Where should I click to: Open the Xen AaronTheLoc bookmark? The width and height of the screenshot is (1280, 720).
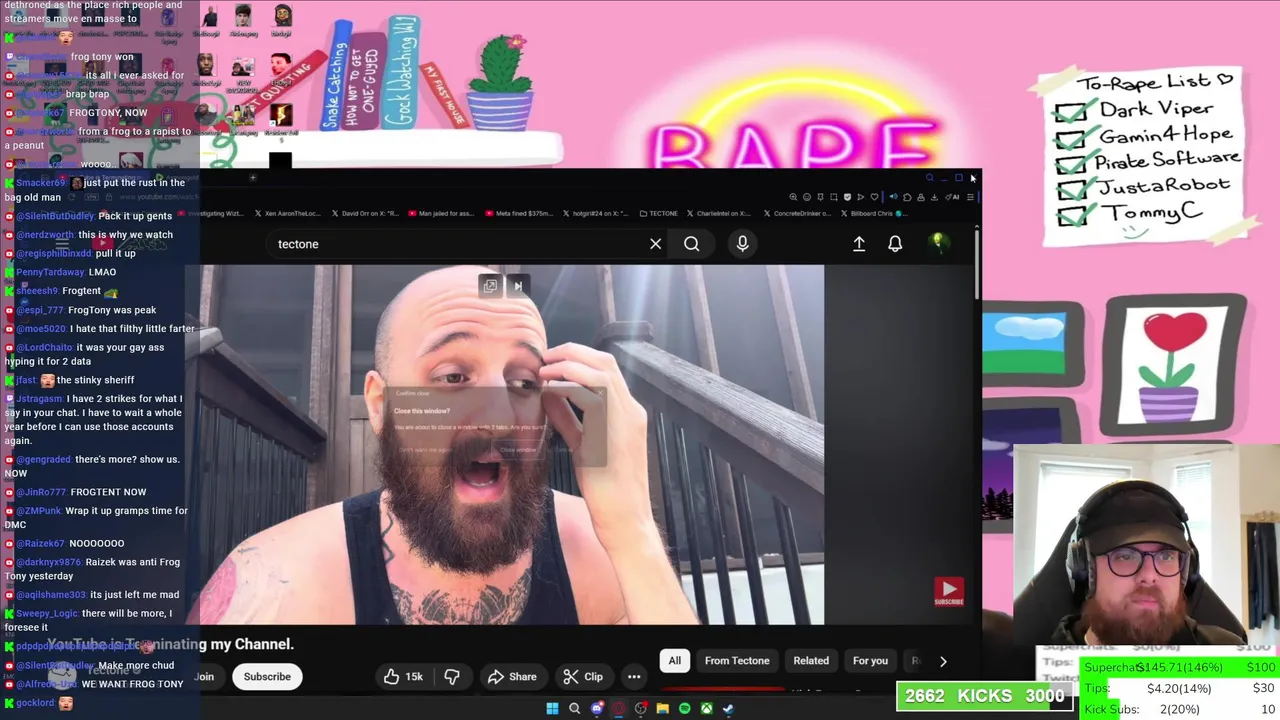pyautogui.click(x=287, y=213)
